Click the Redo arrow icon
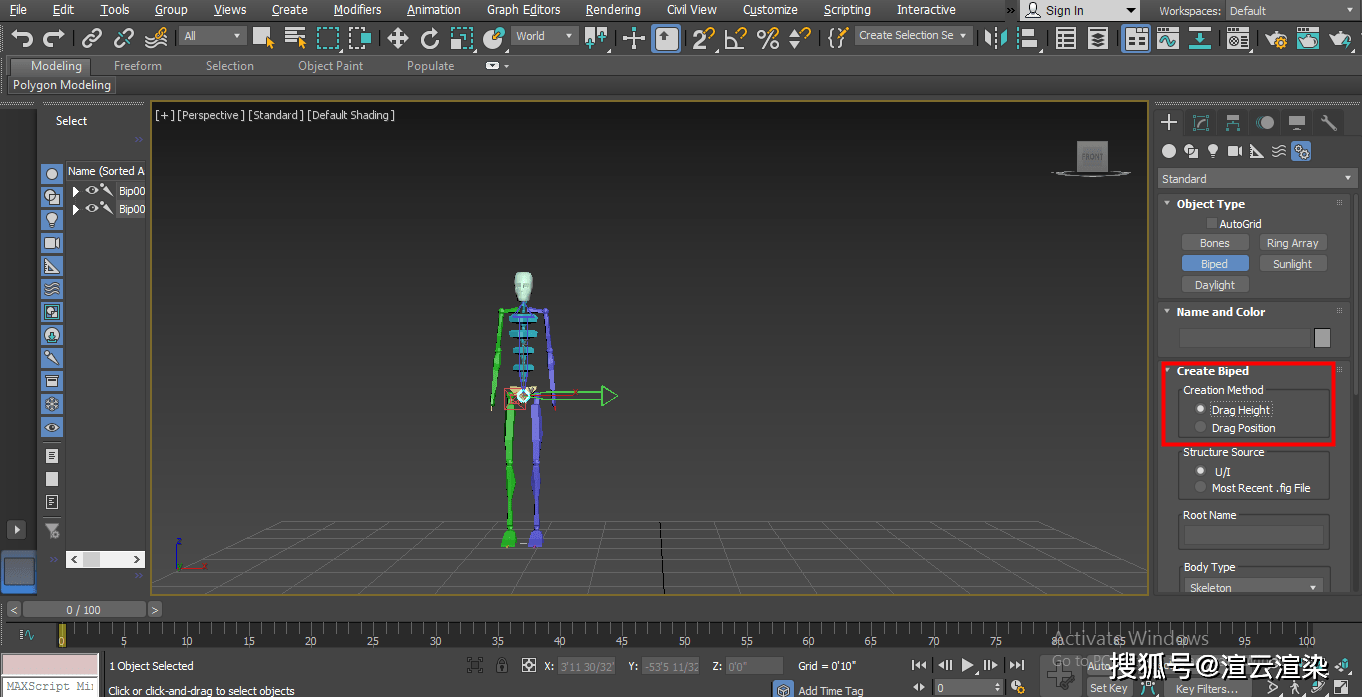 tap(54, 38)
